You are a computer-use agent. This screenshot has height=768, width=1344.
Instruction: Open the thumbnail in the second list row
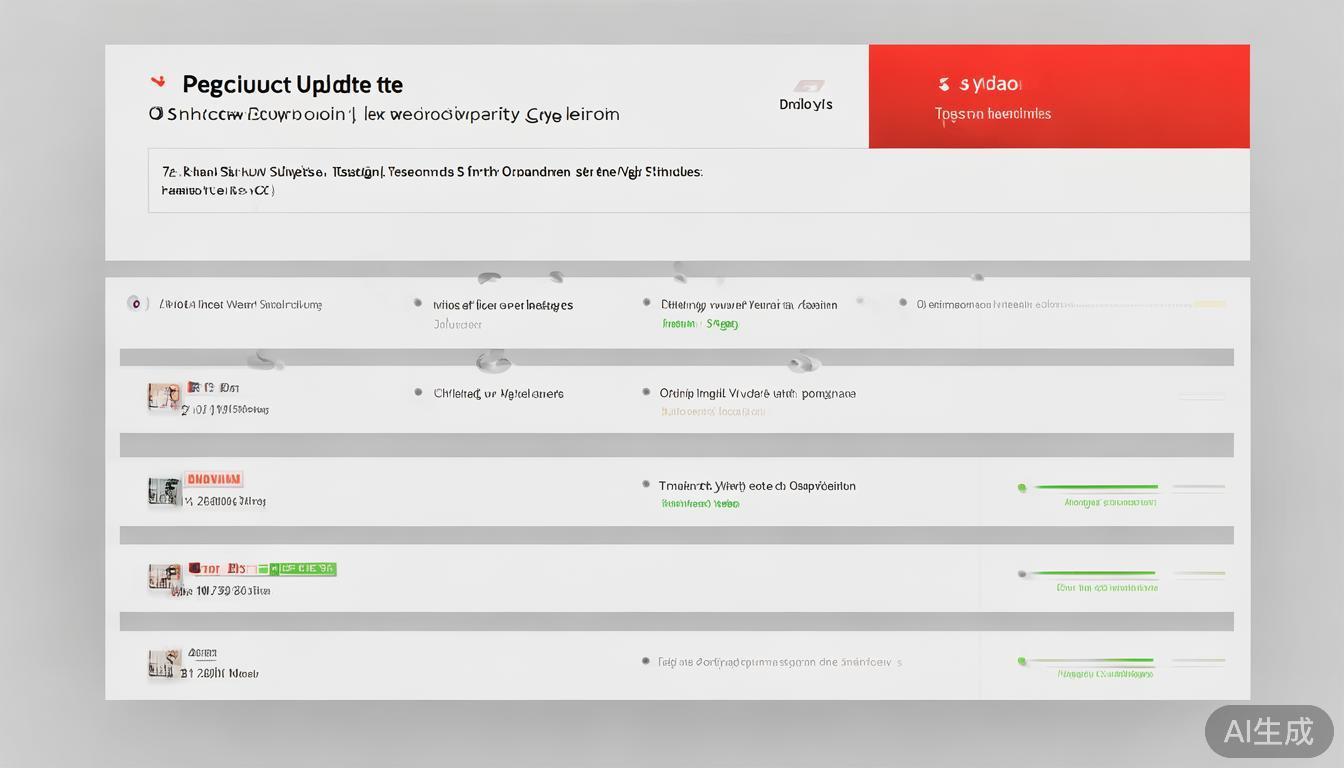pyautogui.click(x=164, y=397)
